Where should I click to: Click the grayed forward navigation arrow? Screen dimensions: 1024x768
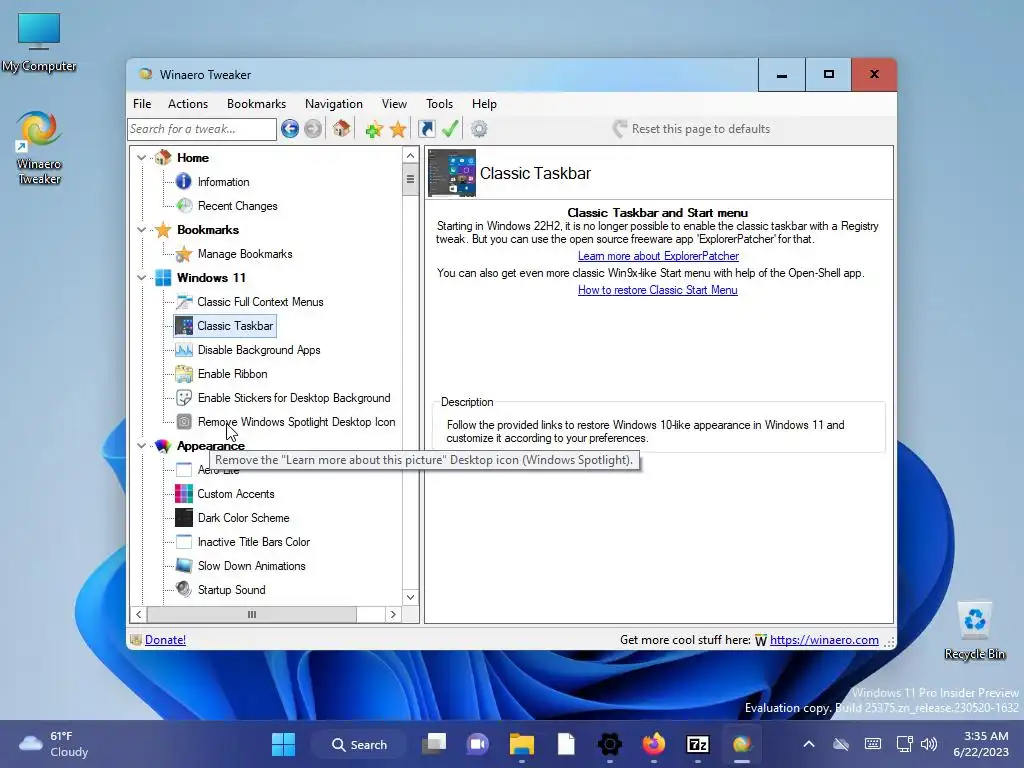313,129
